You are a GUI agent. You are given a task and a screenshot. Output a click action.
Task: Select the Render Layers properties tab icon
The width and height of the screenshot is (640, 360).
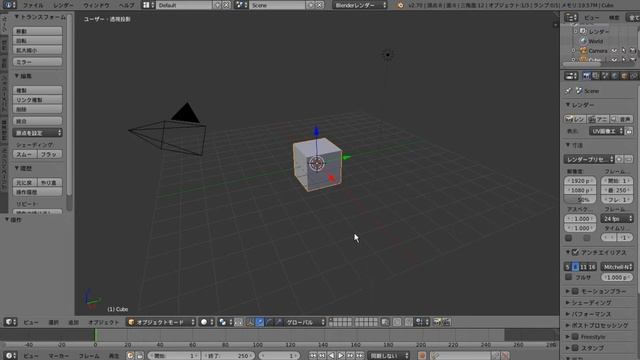click(x=596, y=76)
